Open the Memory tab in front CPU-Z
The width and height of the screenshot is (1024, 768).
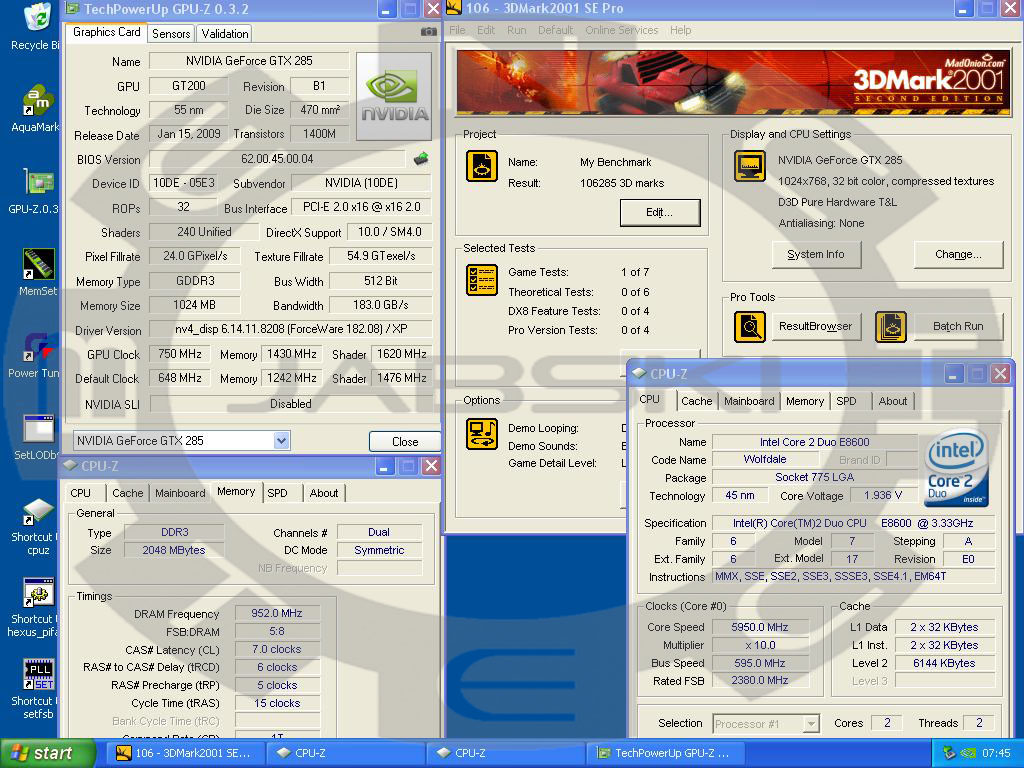tap(805, 401)
